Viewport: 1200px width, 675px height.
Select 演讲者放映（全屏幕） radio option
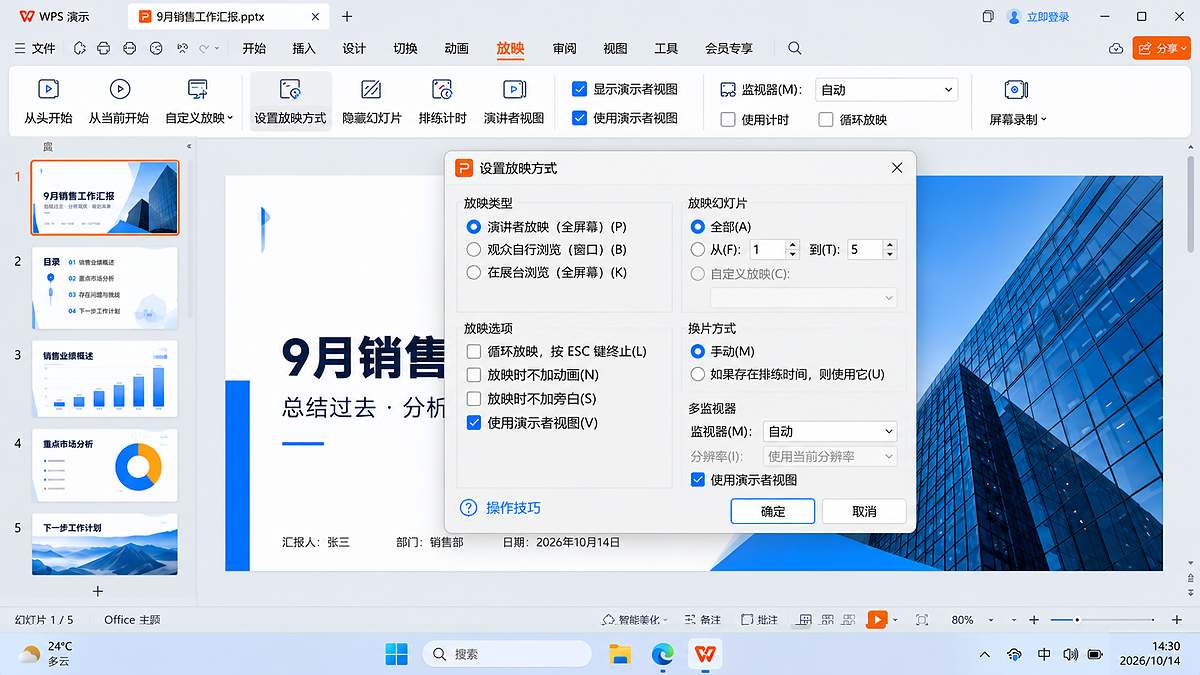click(x=474, y=227)
